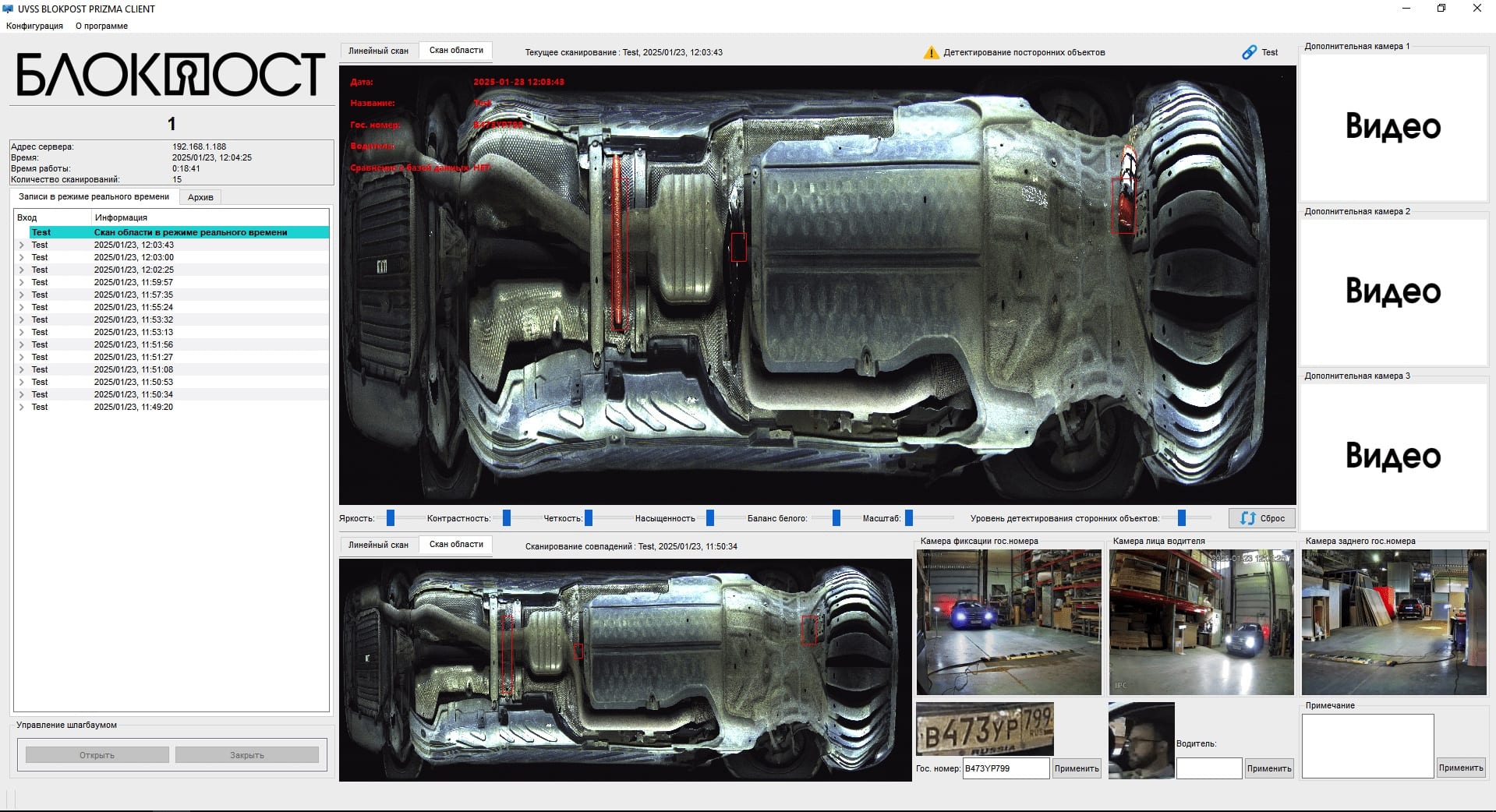Click the Сброс reset button
The height and width of the screenshot is (812, 1496).
[1262, 518]
